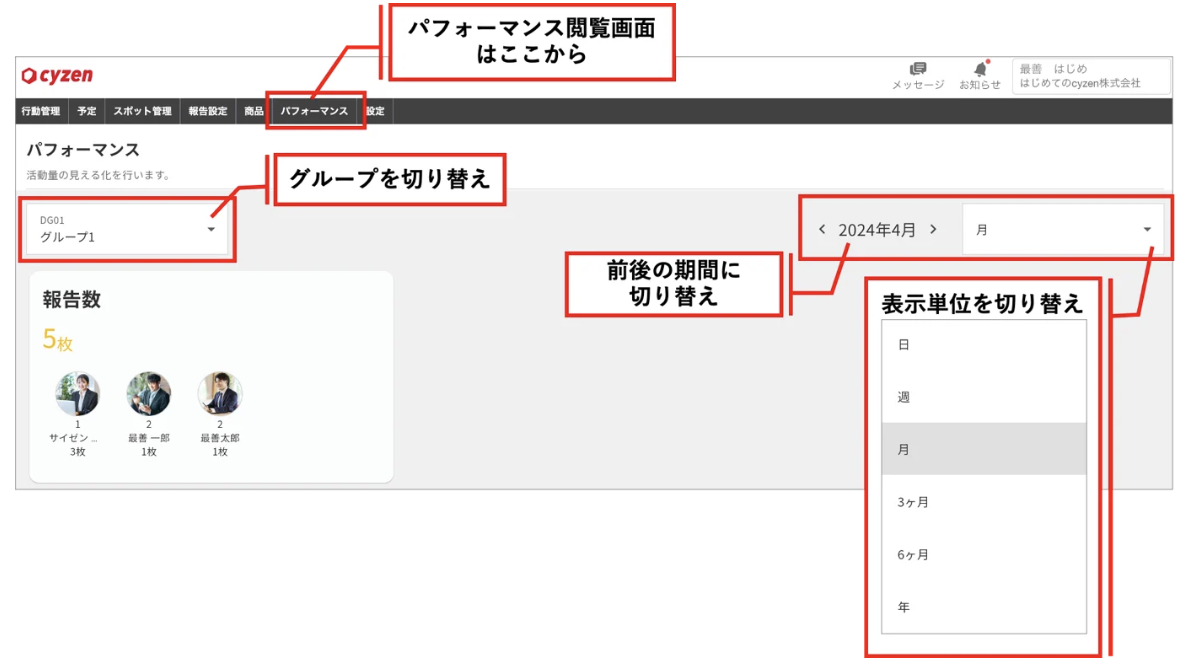Open the 設定 menu
1194x670 pixels.
click(375, 111)
